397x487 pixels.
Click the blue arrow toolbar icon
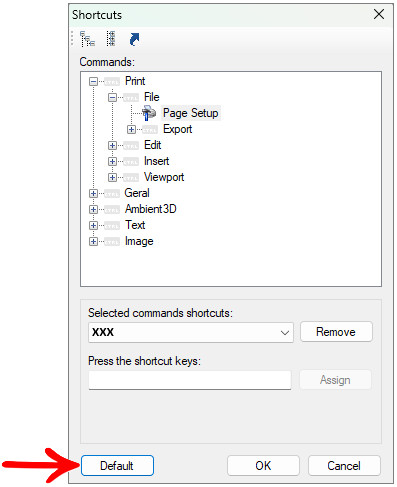pos(134,39)
